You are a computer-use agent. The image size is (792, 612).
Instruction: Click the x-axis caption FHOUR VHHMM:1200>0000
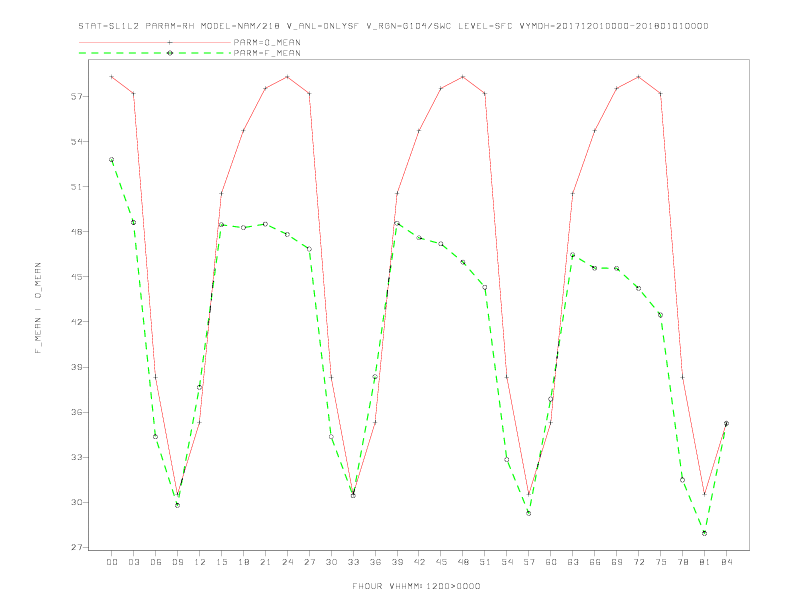pyautogui.click(x=416, y=586)
